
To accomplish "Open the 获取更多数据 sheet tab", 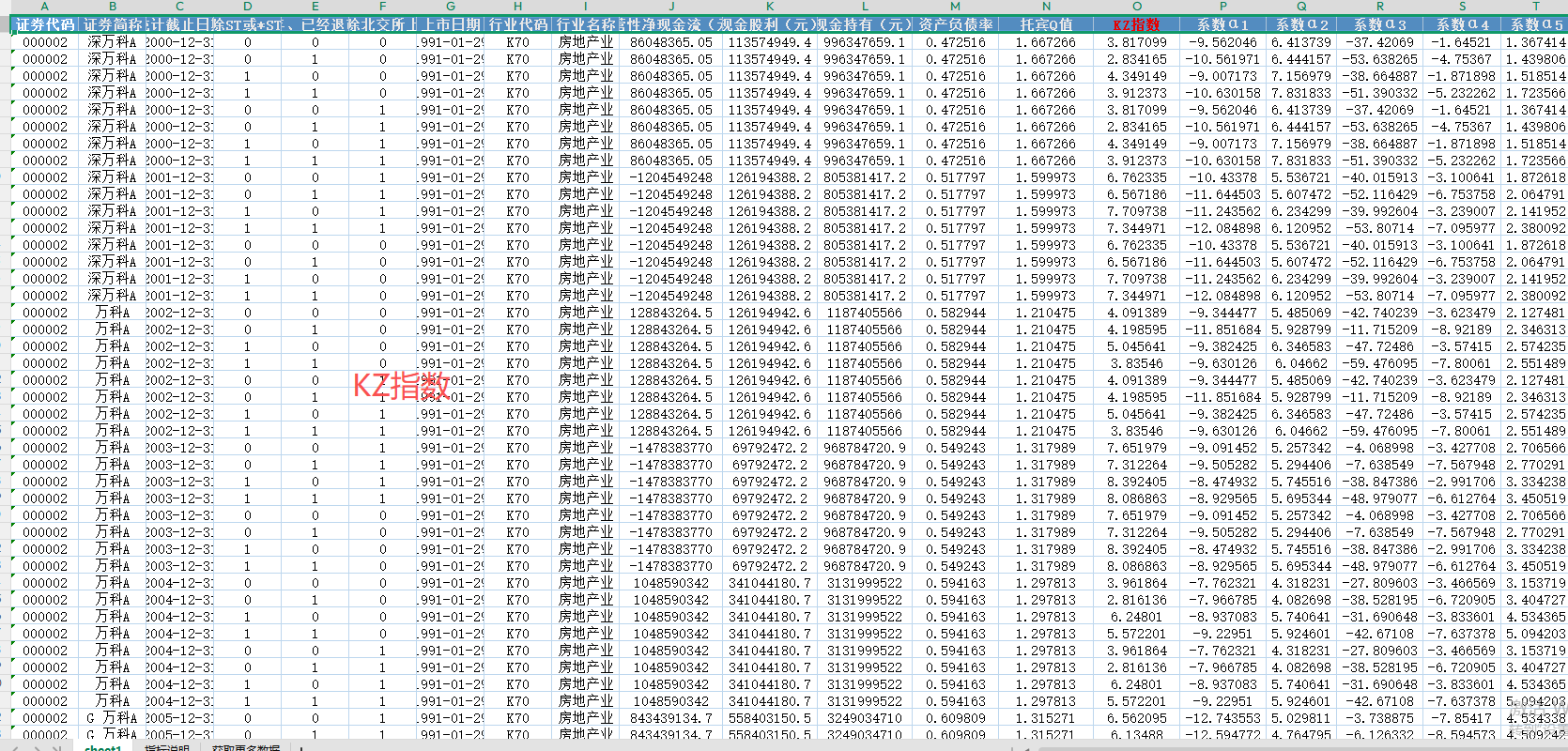I will (246, 747).
